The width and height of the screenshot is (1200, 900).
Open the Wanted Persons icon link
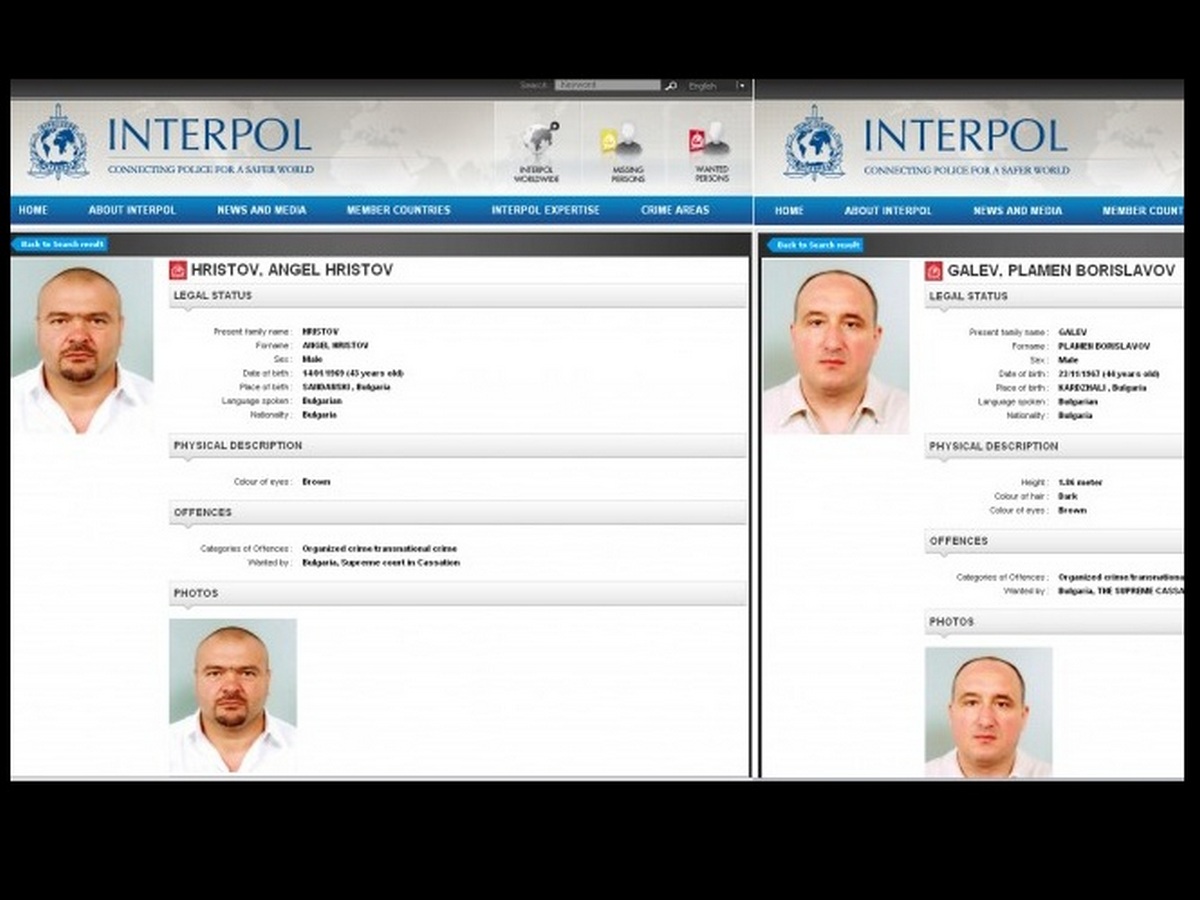point(711,145)
